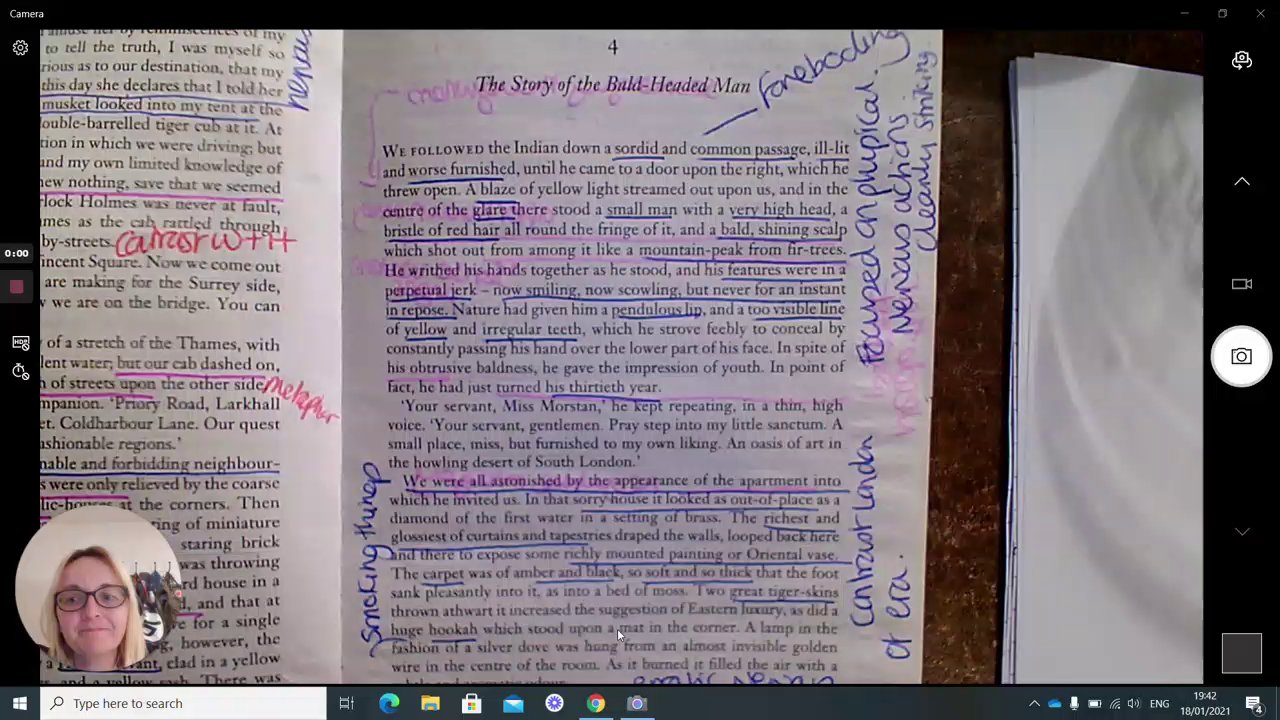Open the clock showing 19:42
Image resolution: width=1280 pixels, height=720 pixels.
(x=1205, y=703)
